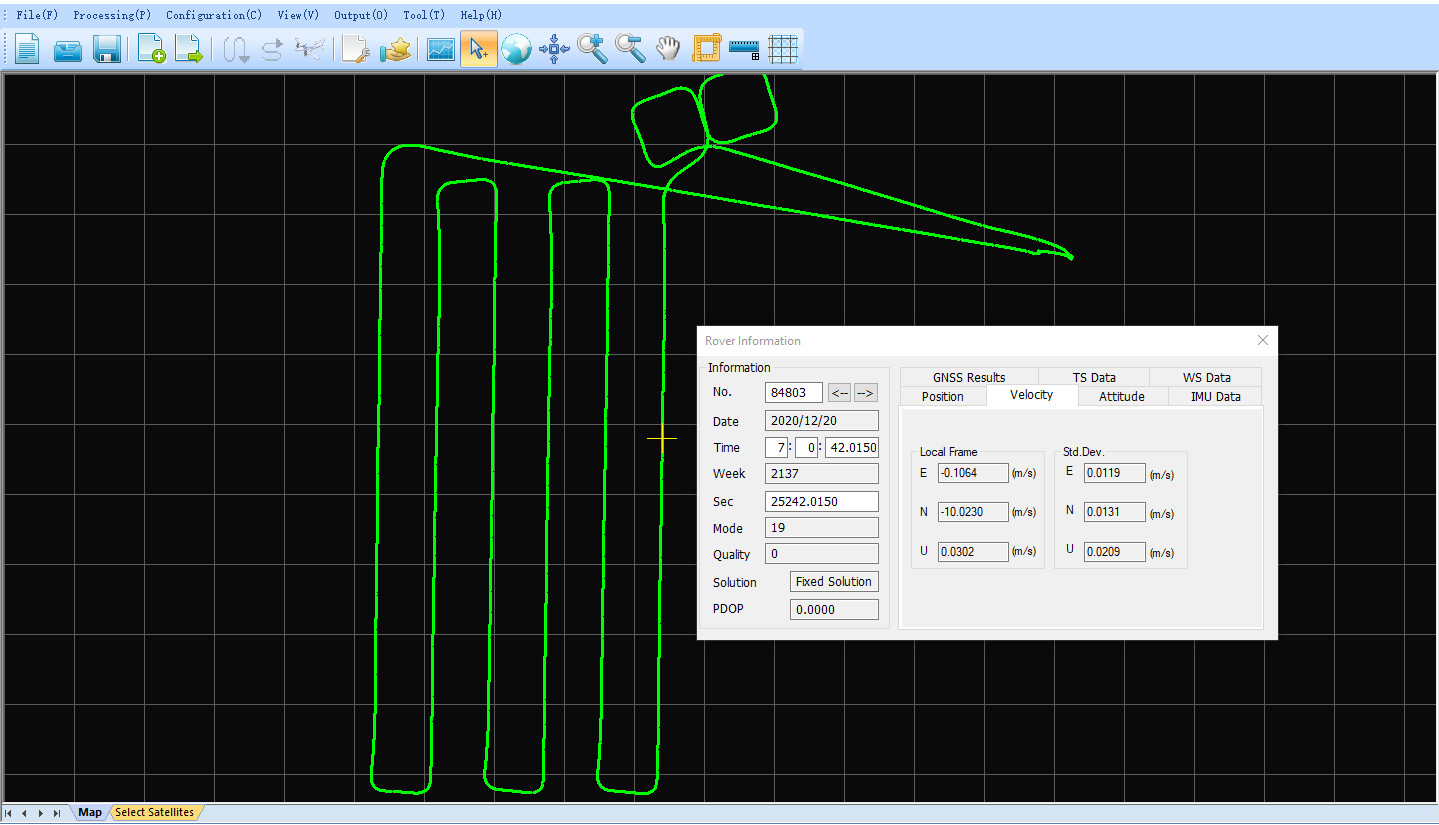Click the grayed U-turn down-arrow processing icon
Screen dimensions: 1439x825
coord(236,49)
